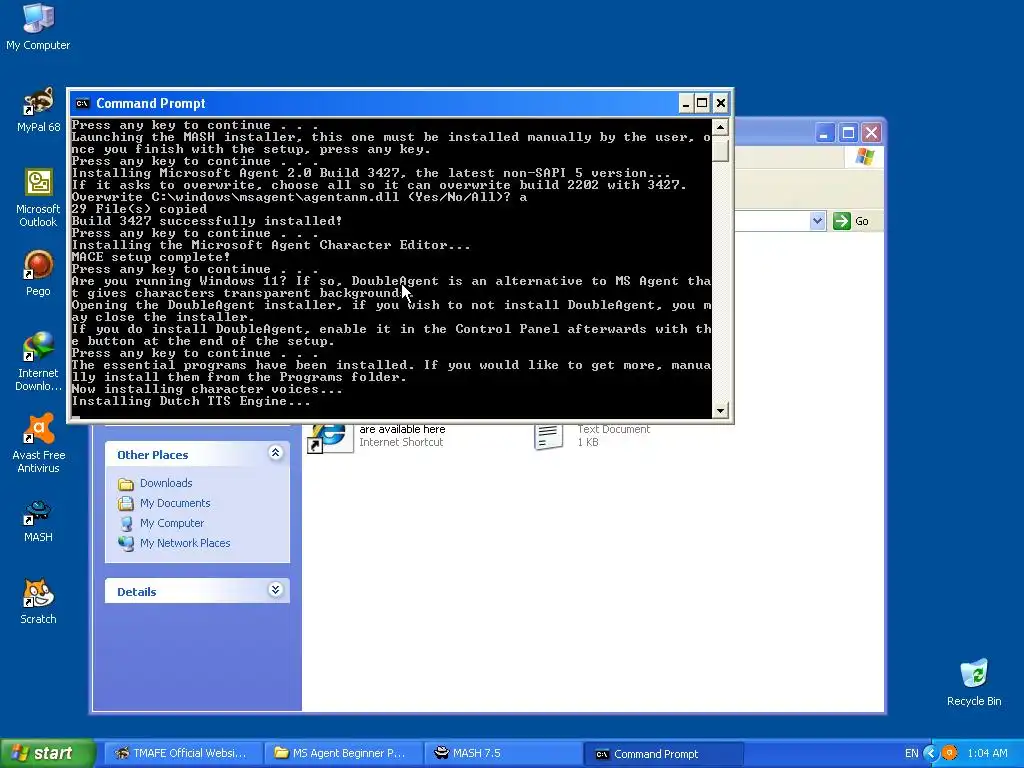The image size is (1024, 768).
Task: Show hidden tray icons with the arrow
Action: pyautogui.click(x=931, y=753)
